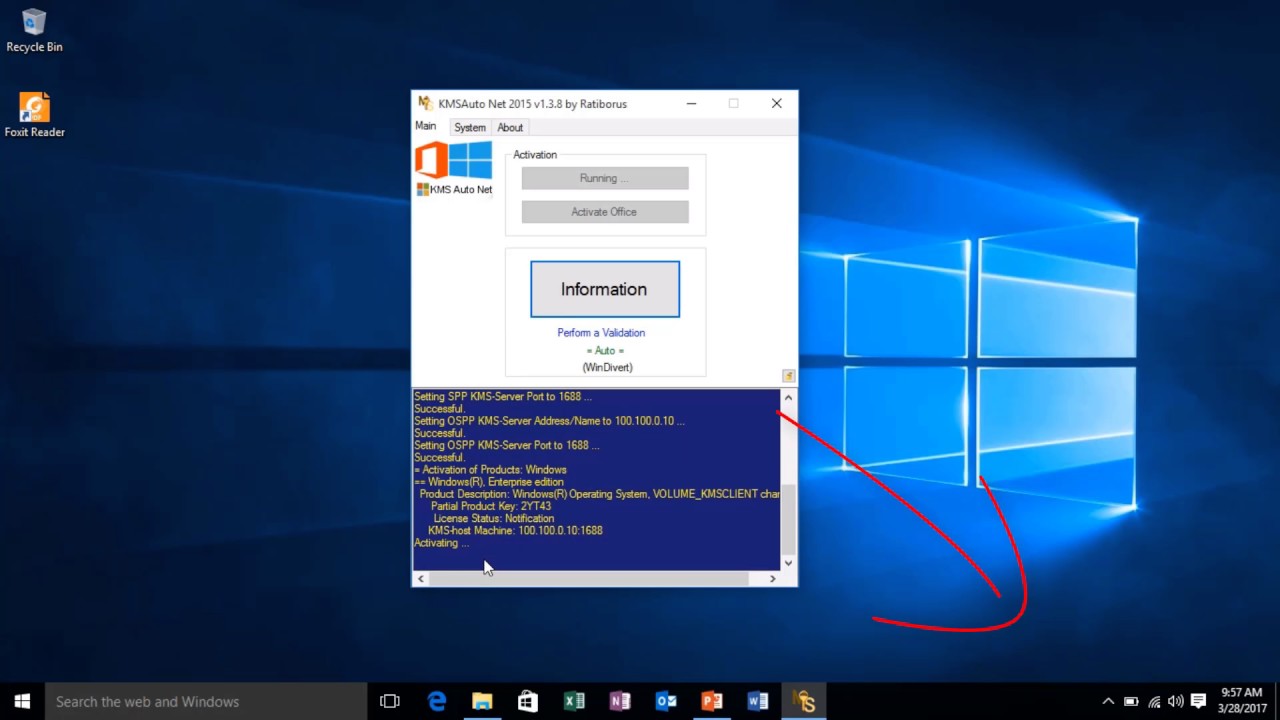Open File Explorer from the taskbar
Screen dimensions: 1280x720
pyautogui.click(x=482, y=701)
